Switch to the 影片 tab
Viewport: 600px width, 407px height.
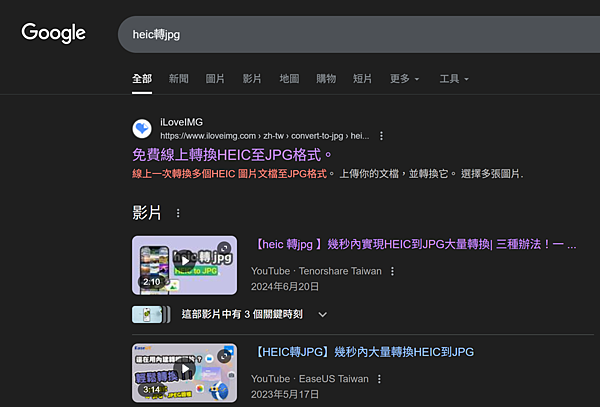(252, 79)
